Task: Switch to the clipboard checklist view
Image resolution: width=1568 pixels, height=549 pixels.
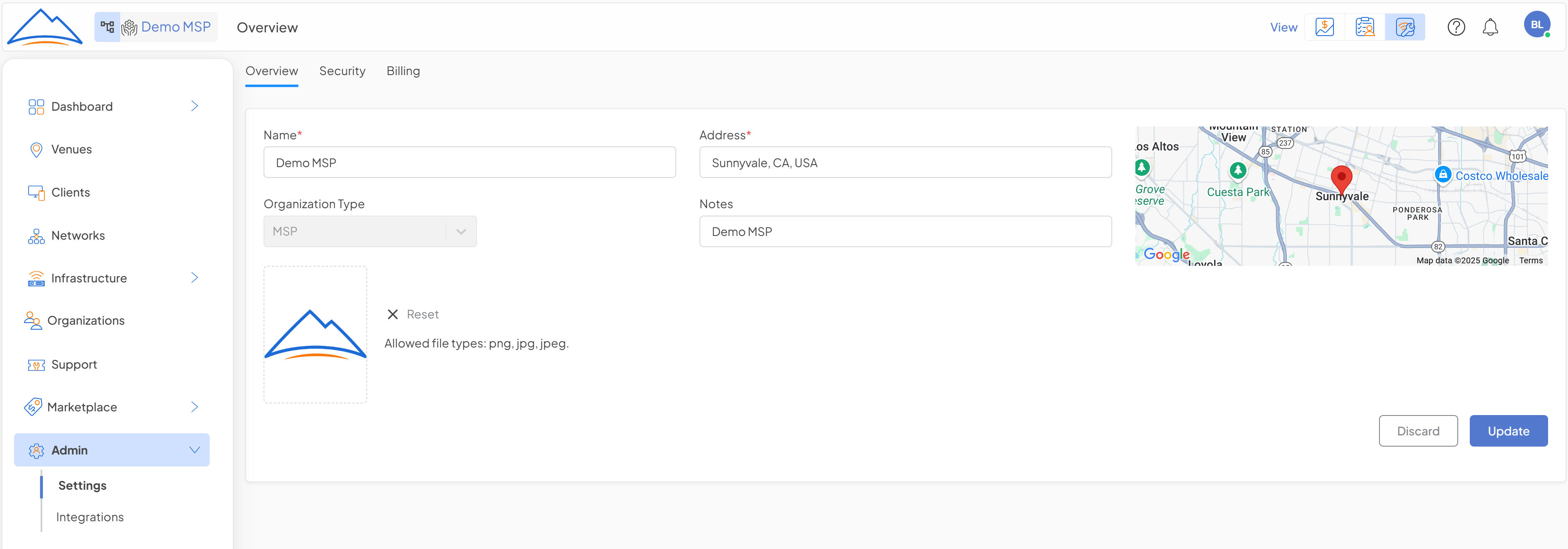Action: 1364,27
